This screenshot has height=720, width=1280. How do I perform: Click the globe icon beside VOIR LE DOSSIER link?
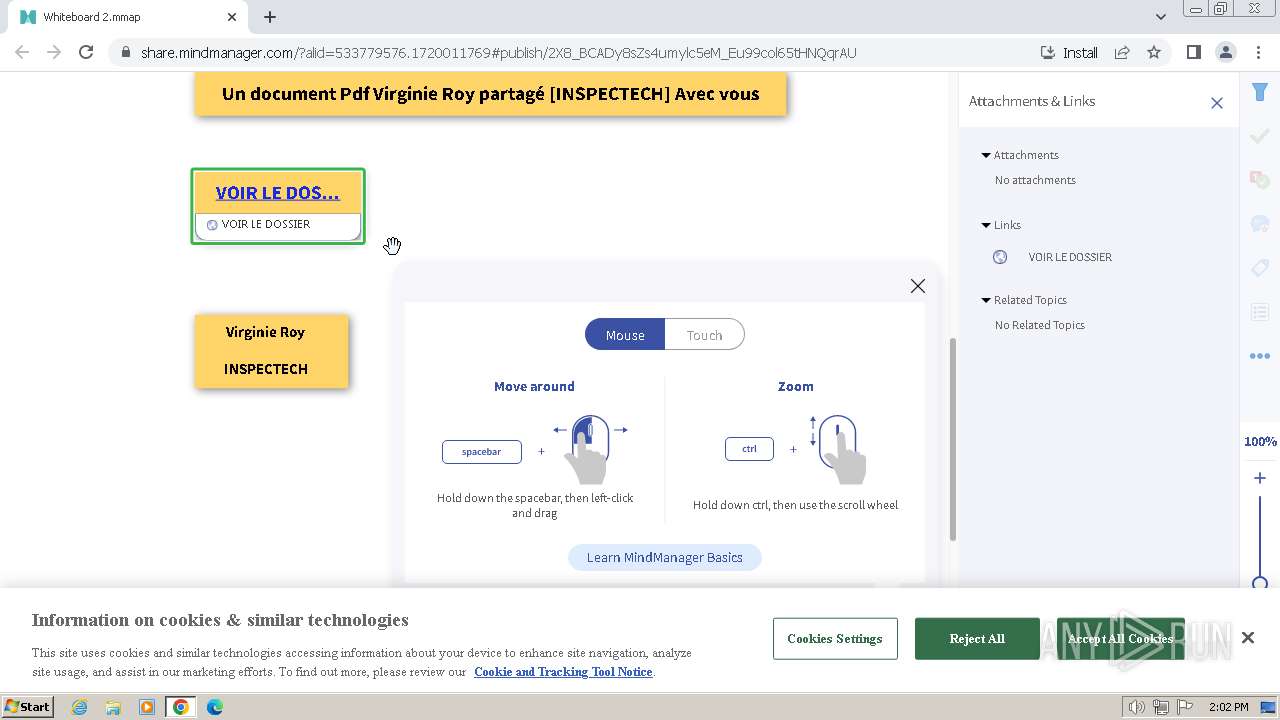coord(1000,257)
